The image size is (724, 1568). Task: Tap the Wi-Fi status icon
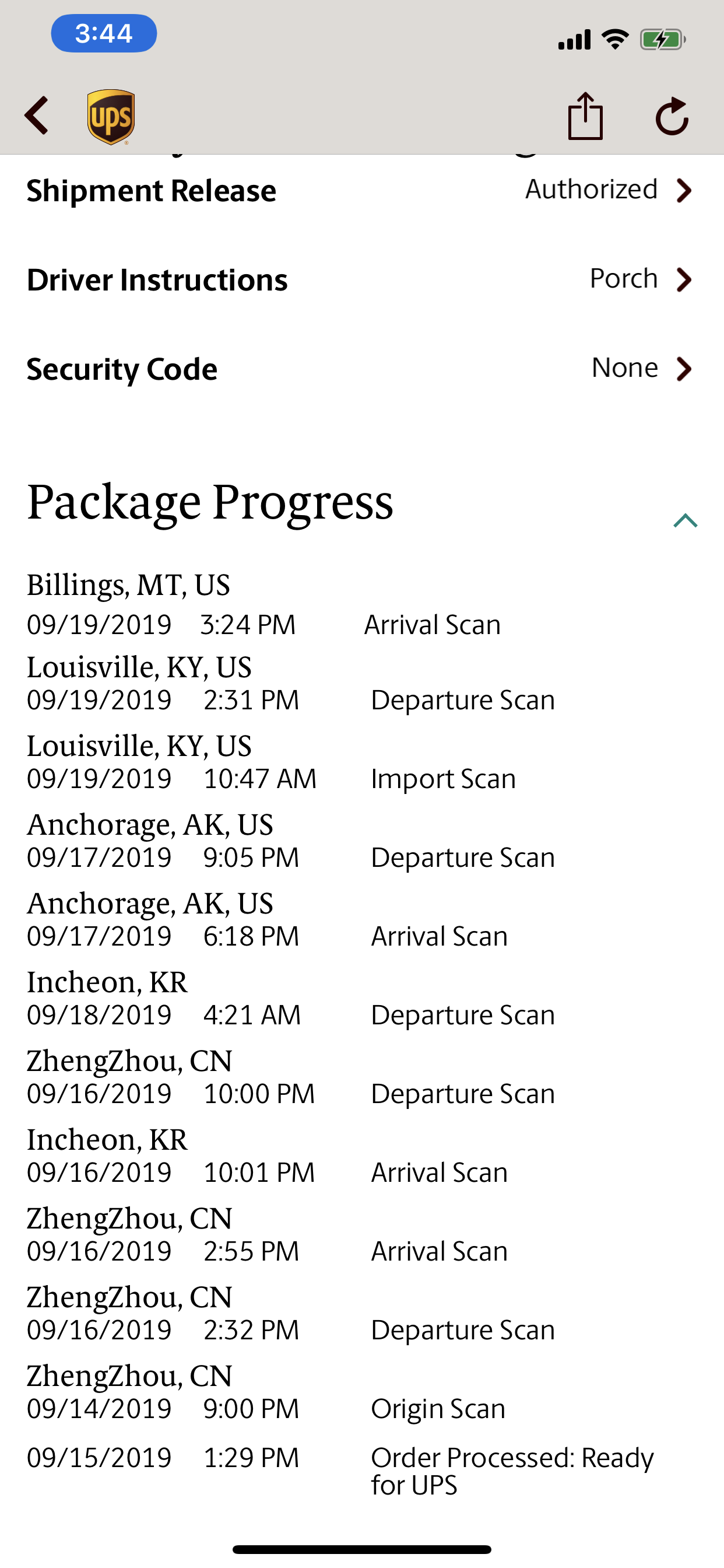coord(615,40)
